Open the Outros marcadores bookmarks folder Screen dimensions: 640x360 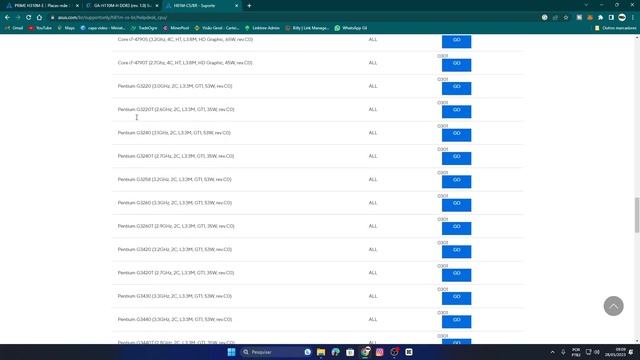click(615, 28)
